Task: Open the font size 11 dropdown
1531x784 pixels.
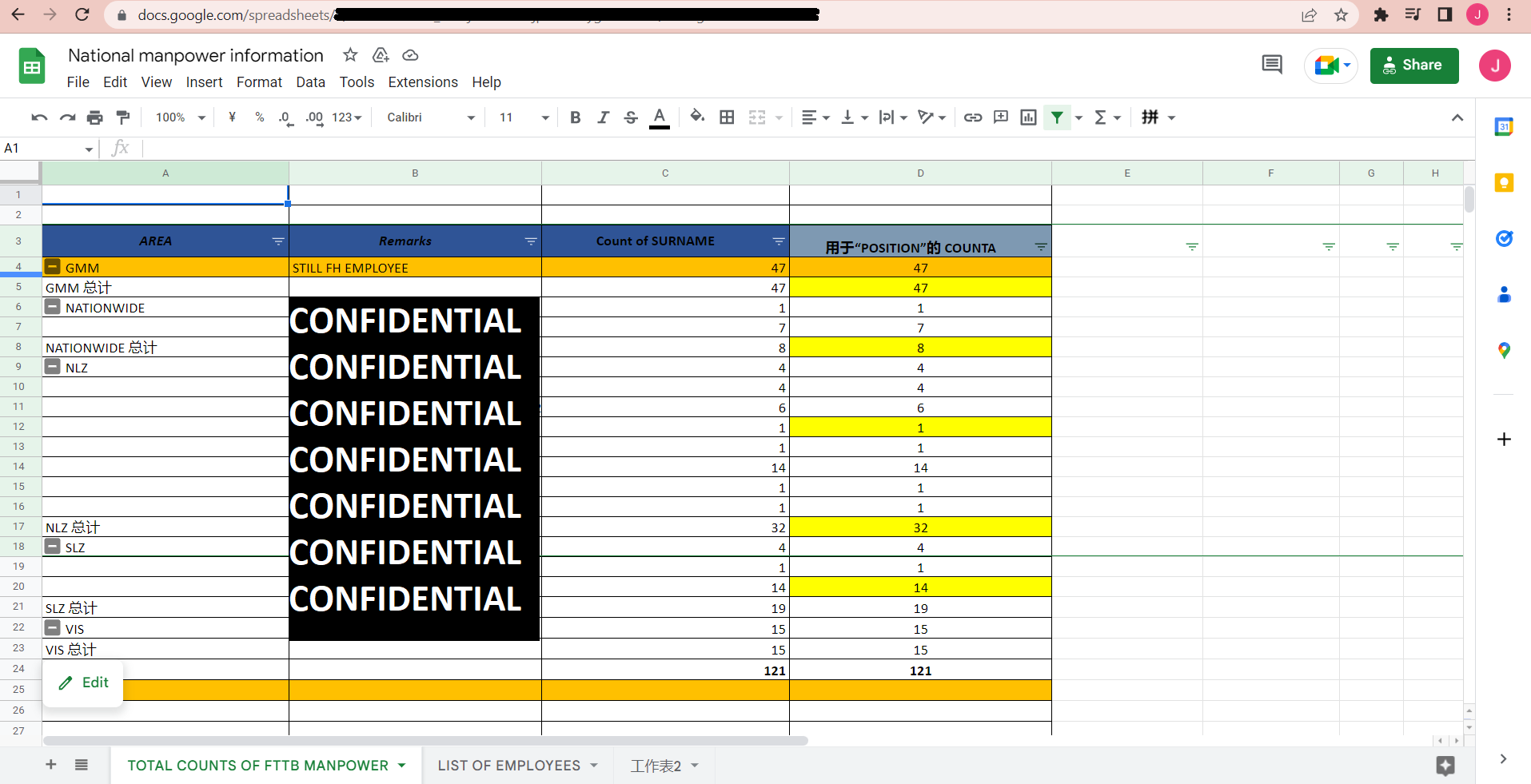Action: point(524,117)
